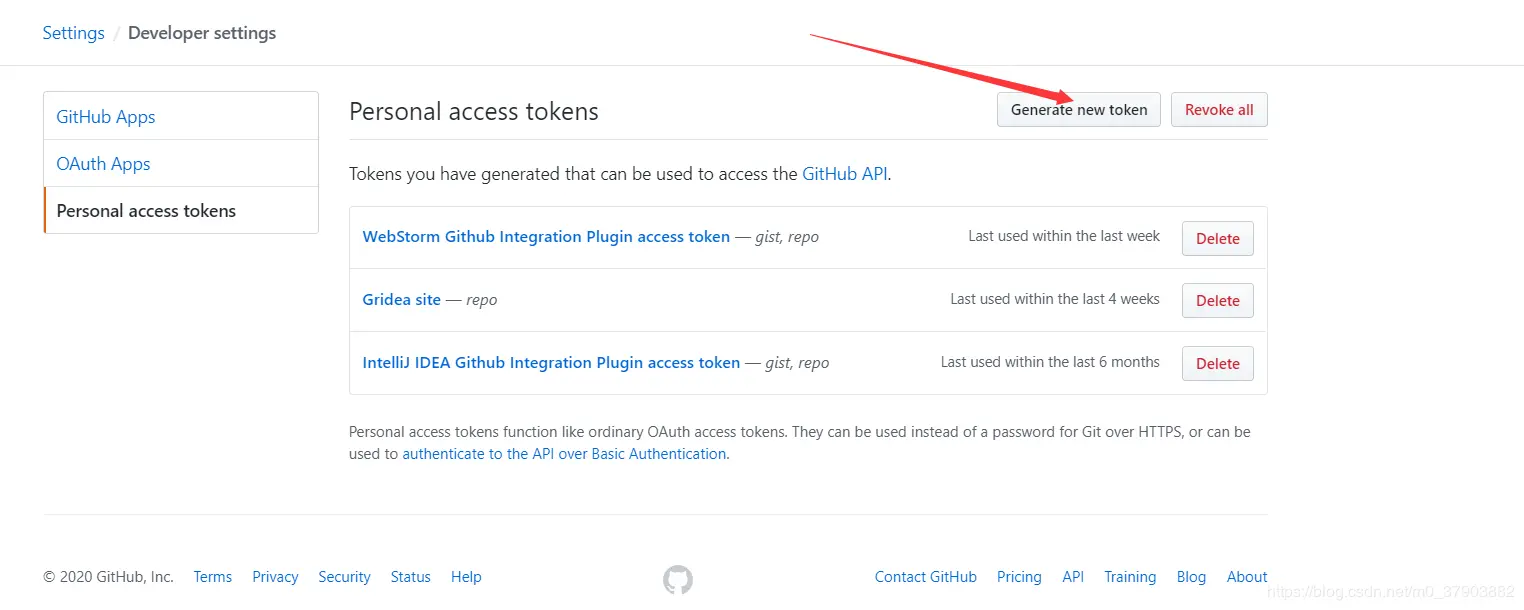This screenshot has height=610, width=1524.
Task: Open the Training footer link
Action: click(x=1130, y=577)
